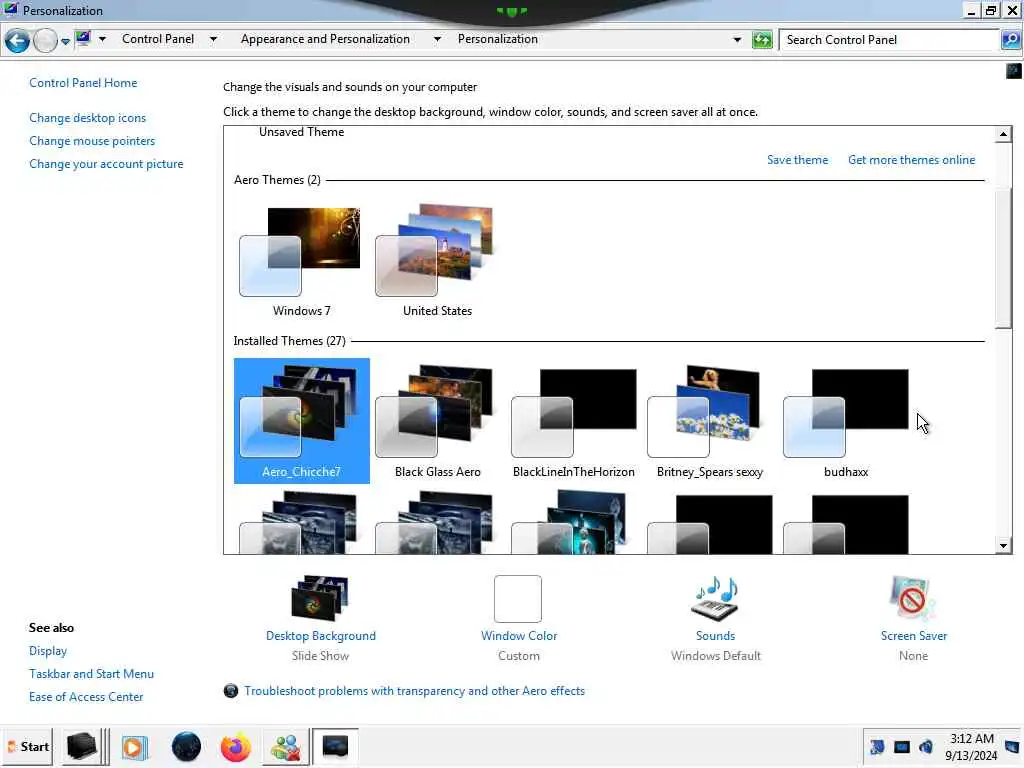This screenshot has width=1024, height=768.
Task: Open Change desktop icons link
Action: tap(88, 118)
